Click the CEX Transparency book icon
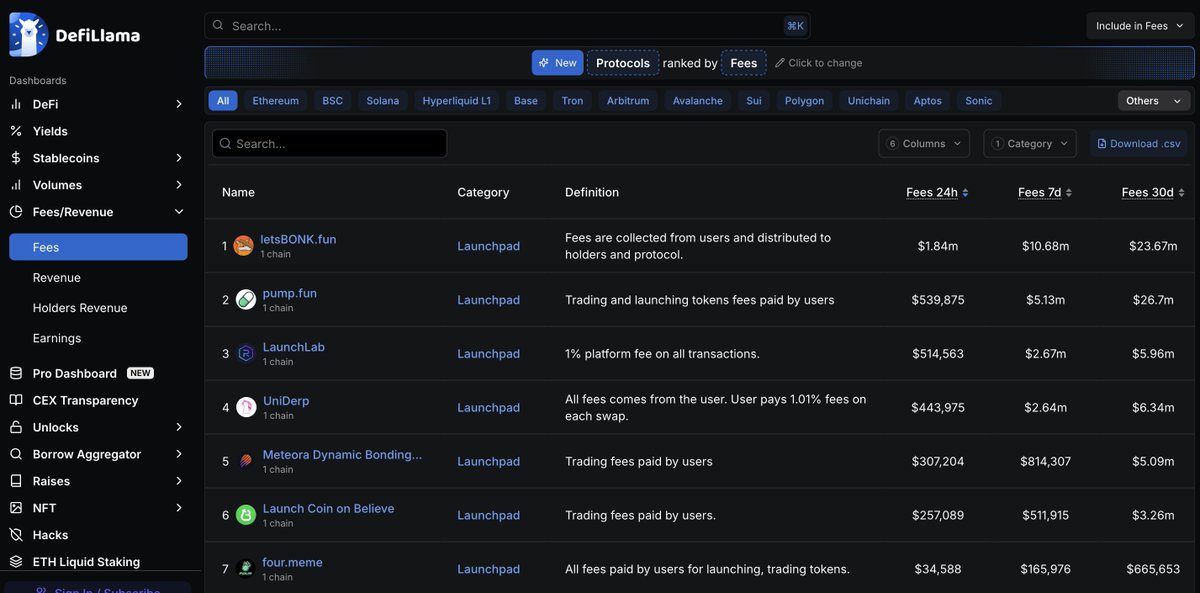 pyautogui.click(x=16, y=400)
